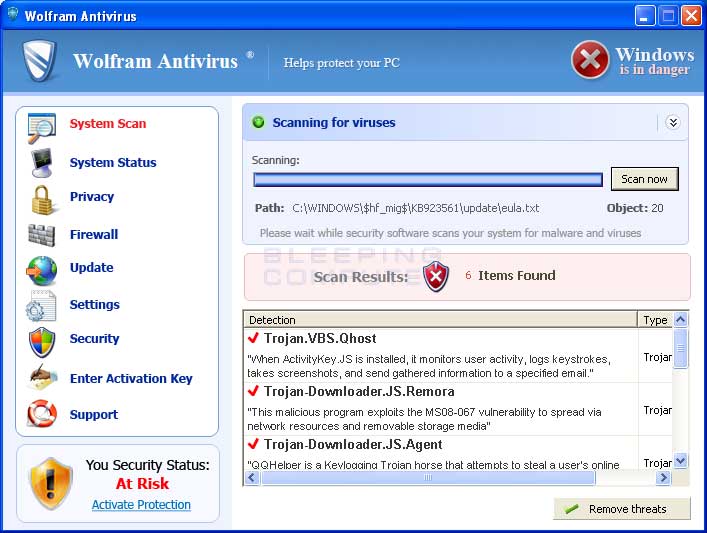Click the System Status monitor icon
The height and width of the screenshot is (533, 707).
[x=41, y=162]
